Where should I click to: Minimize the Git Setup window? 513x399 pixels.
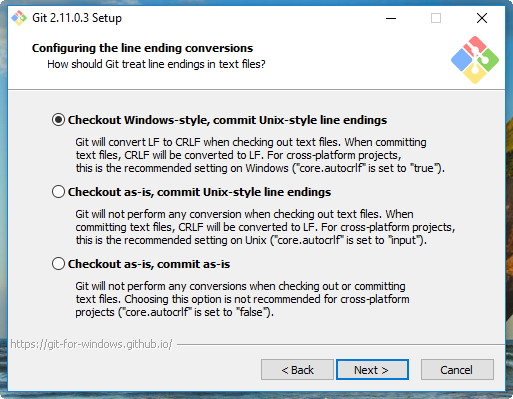tap(391, 18)
